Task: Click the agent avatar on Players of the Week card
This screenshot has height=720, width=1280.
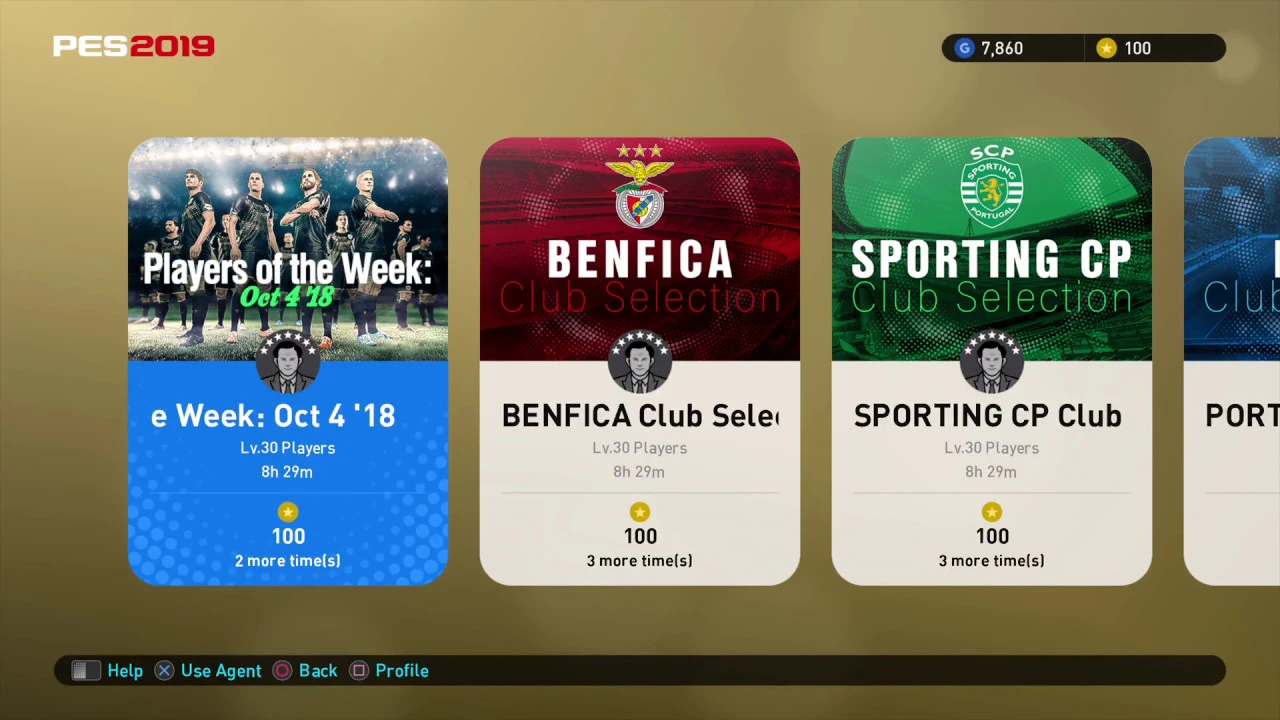Action: 288,361
